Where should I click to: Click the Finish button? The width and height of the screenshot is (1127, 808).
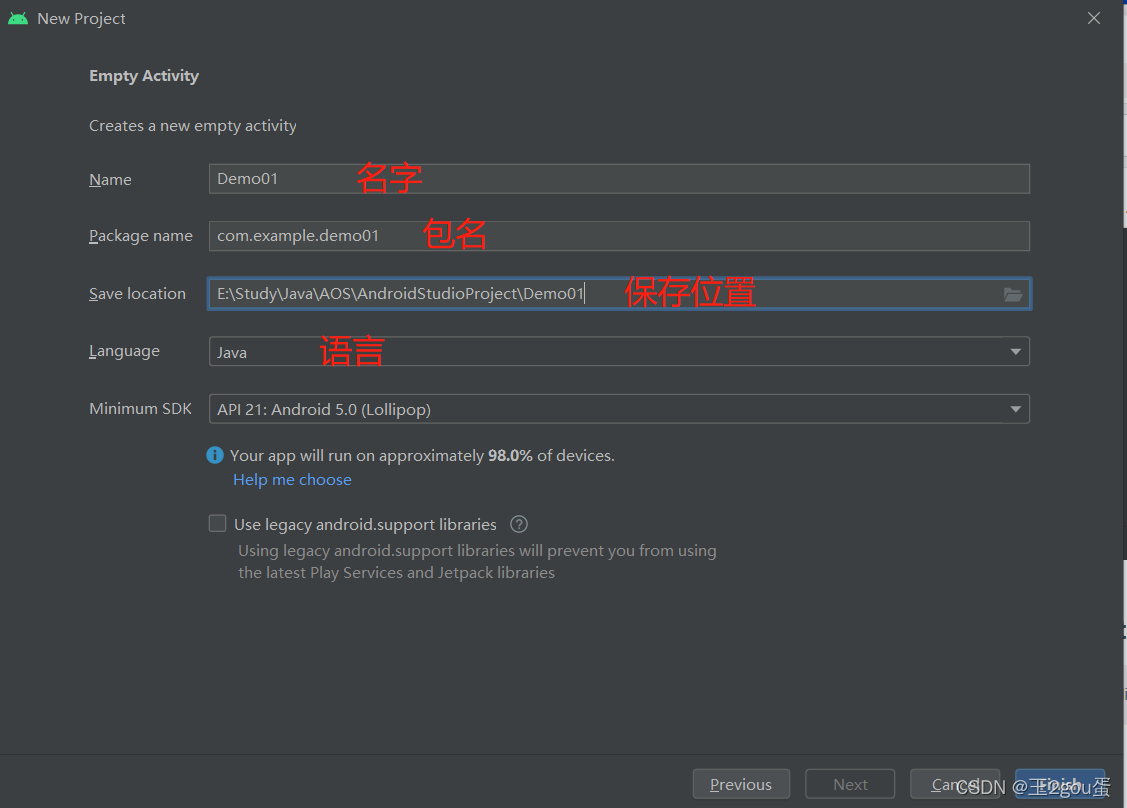pyautogui.click(x=1060, y=784)
